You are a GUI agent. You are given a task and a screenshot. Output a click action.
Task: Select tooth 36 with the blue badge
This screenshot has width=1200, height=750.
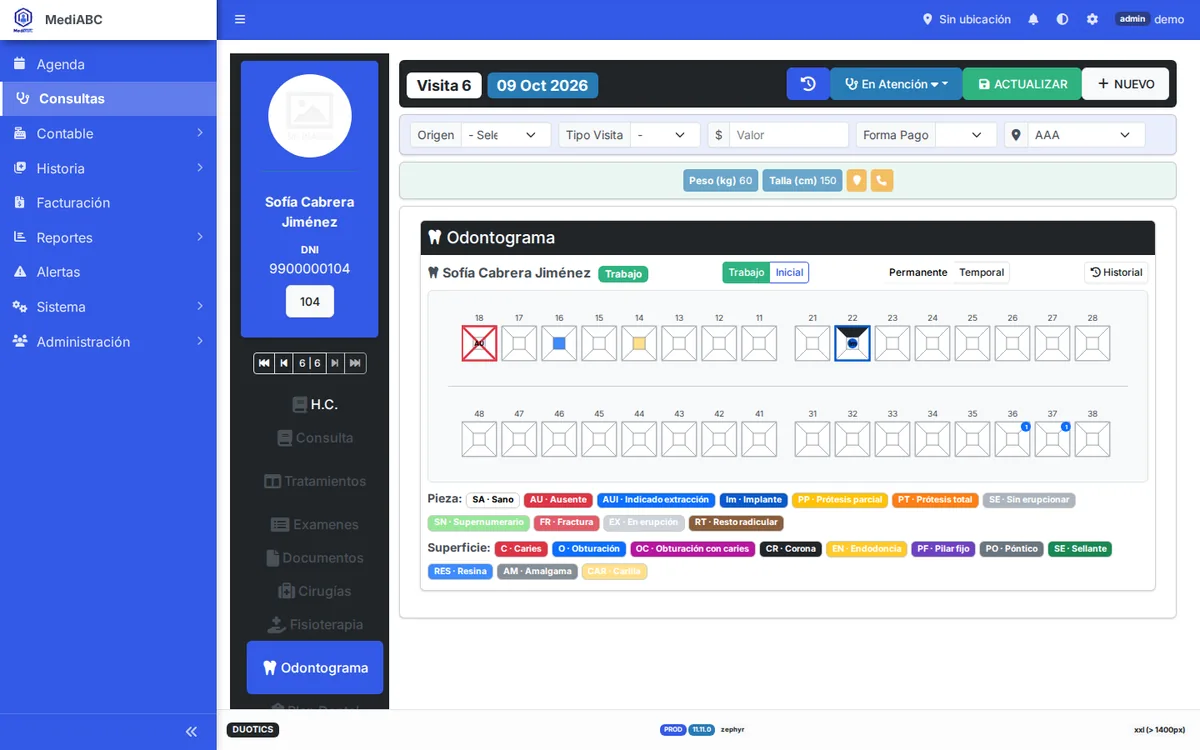coord(1012,440)
